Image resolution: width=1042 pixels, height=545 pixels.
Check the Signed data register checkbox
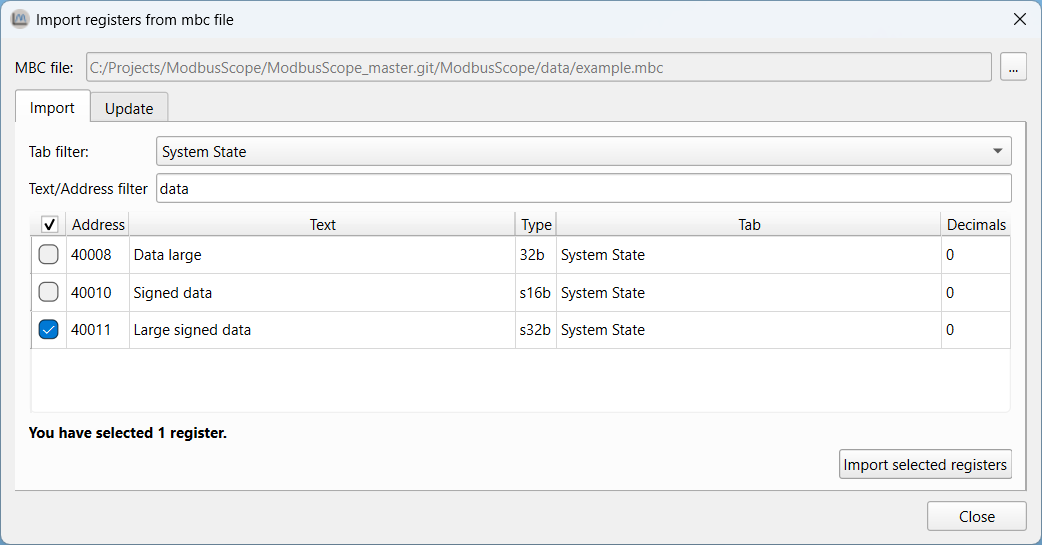point(49,292)
